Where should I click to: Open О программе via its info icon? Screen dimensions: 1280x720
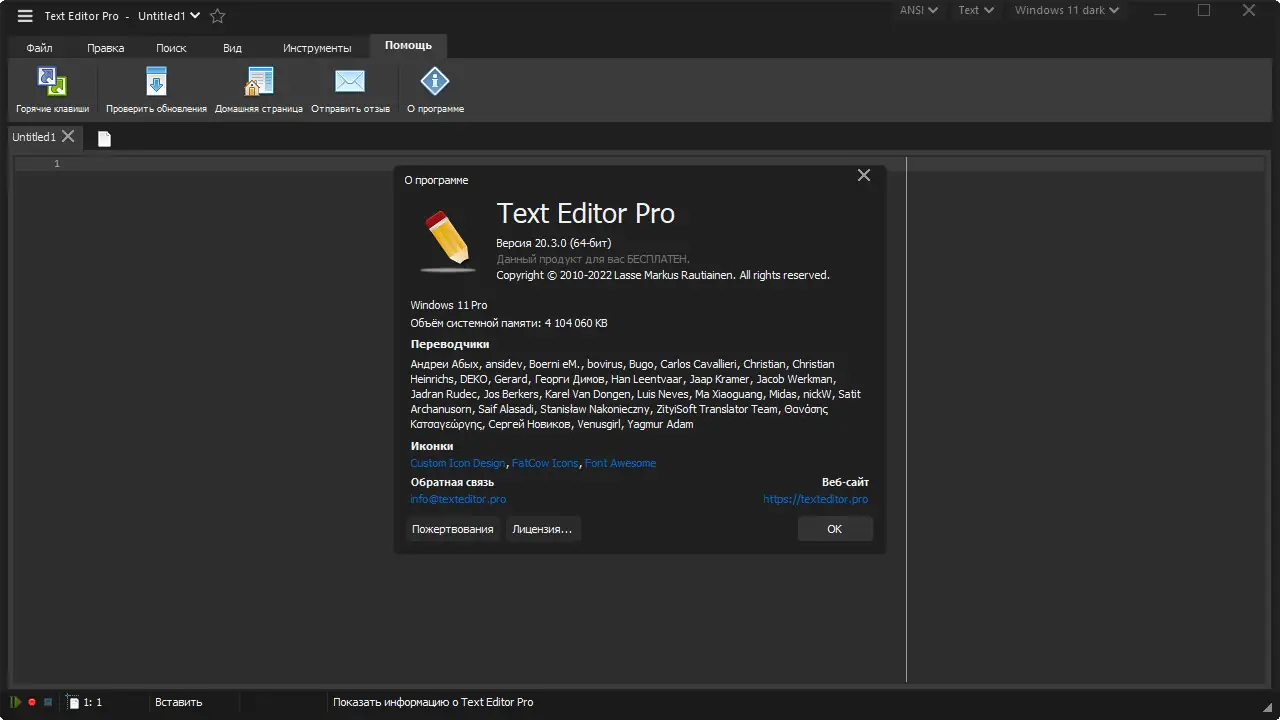[x=435, y=88]
